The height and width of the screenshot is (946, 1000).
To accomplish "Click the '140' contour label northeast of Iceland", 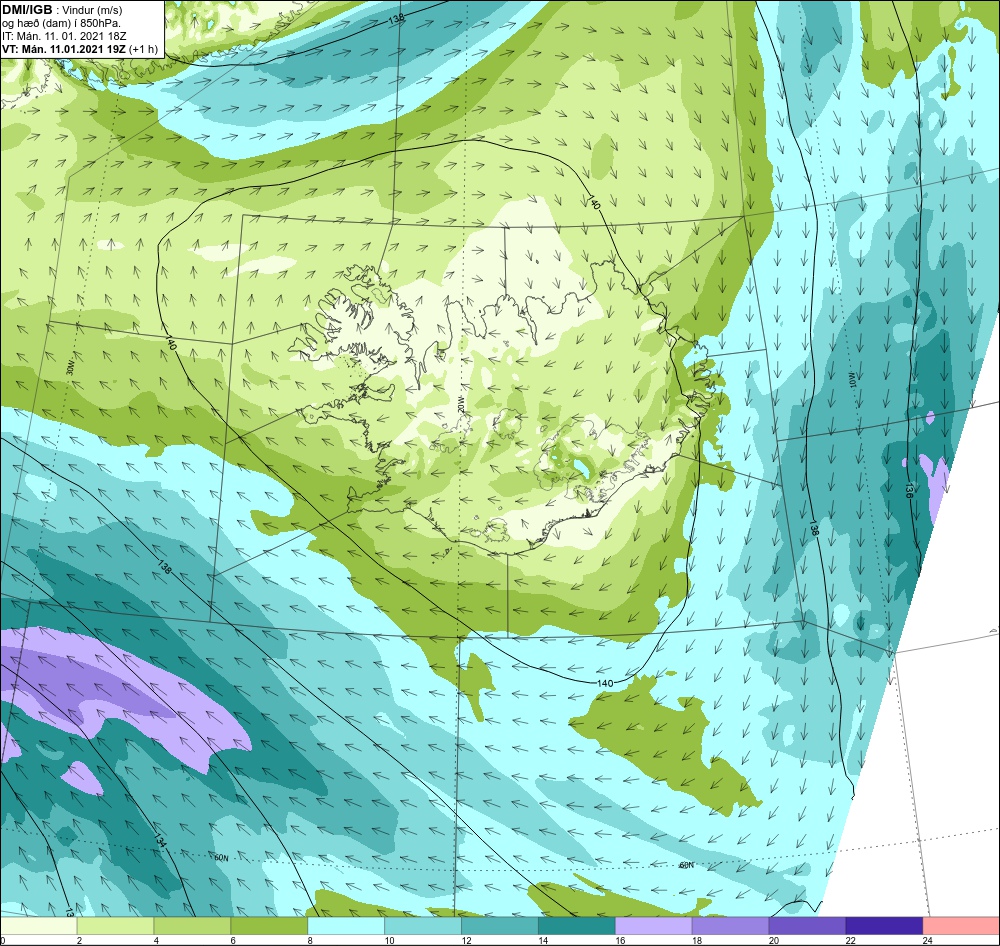I will pyautogui.click(x=595, y=203).
